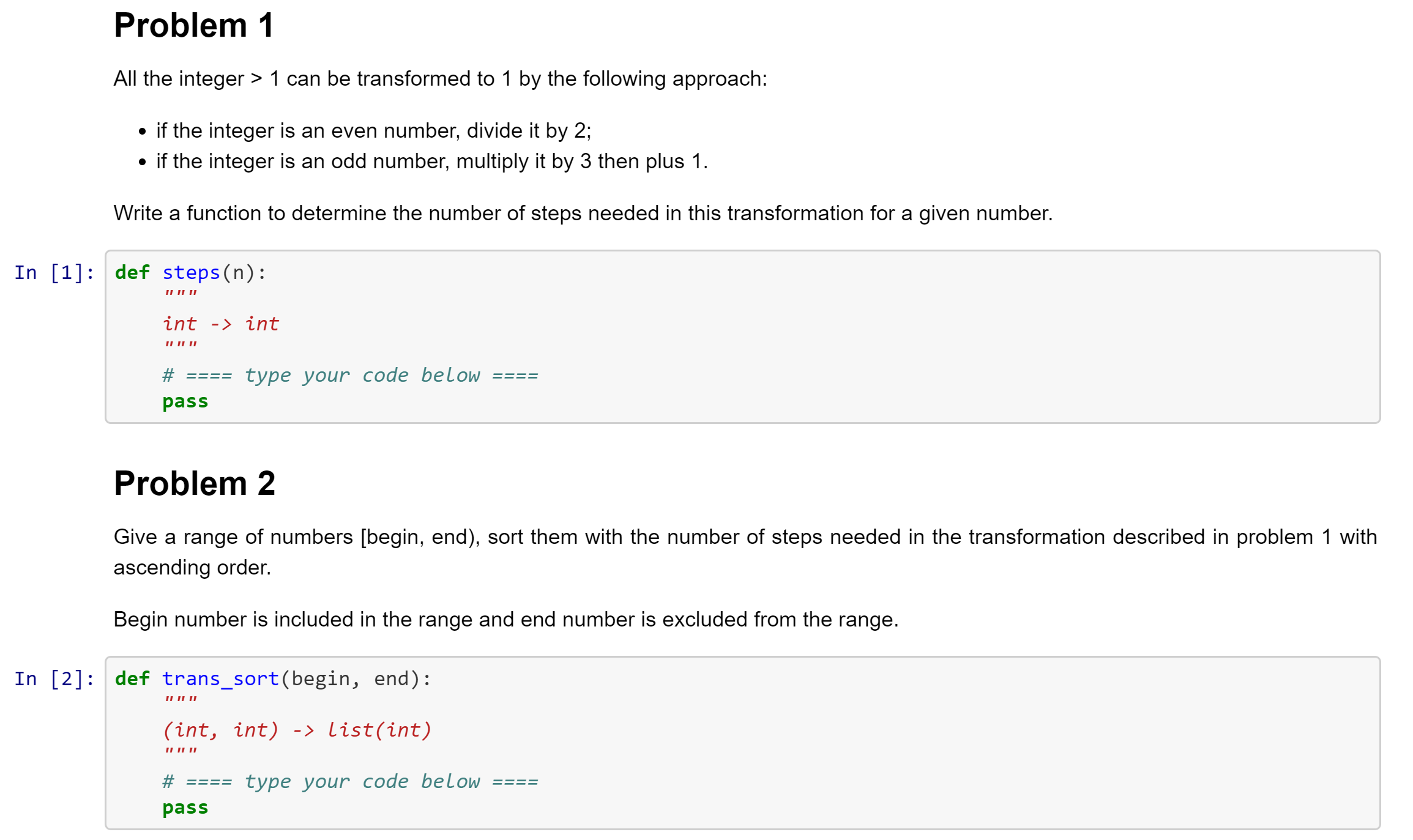Click the Problem 1 heading

(194, 26)
